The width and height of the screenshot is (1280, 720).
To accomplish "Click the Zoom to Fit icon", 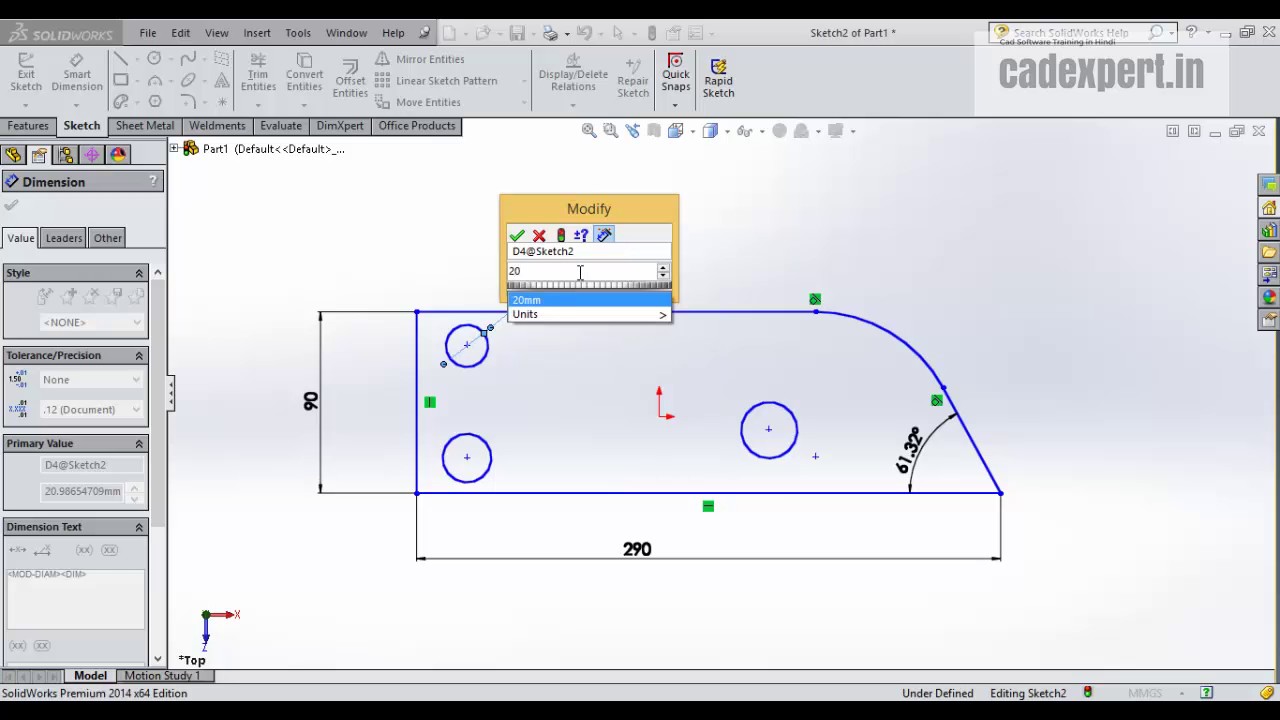I will (589, 131).
